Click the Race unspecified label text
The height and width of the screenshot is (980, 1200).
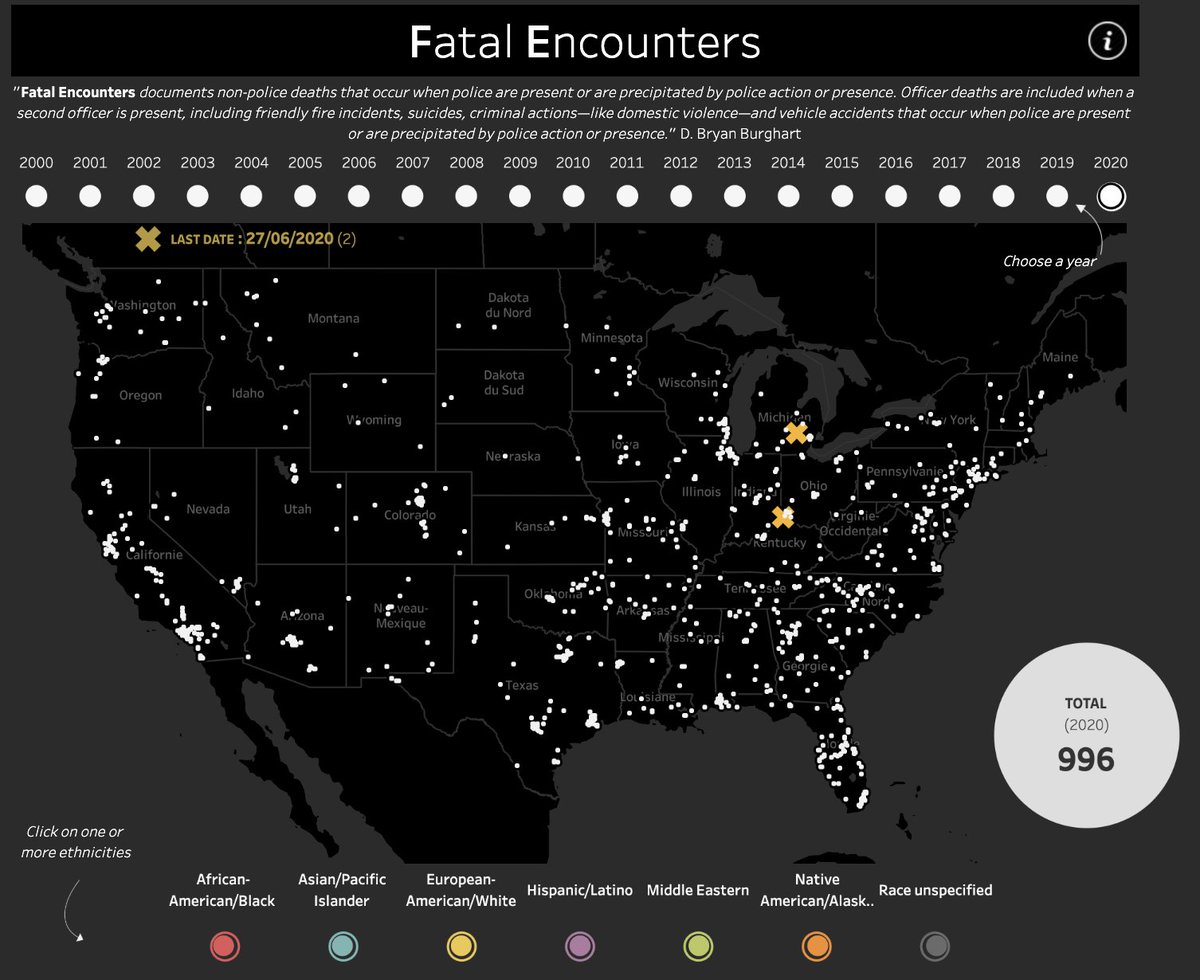point(935,889)
